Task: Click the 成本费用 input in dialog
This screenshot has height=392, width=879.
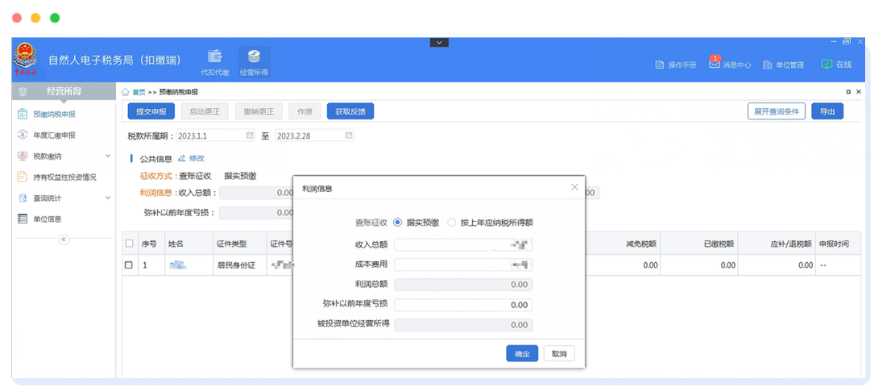Action: [463, 265]
